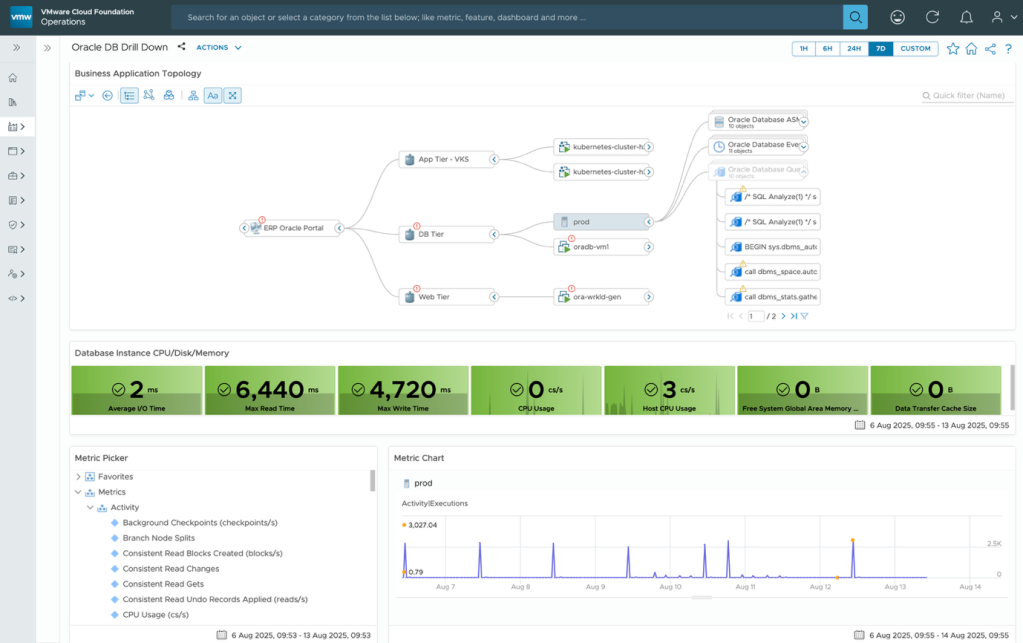
Task: Open the Actions dropdown
Action: (x=218, y=47)
